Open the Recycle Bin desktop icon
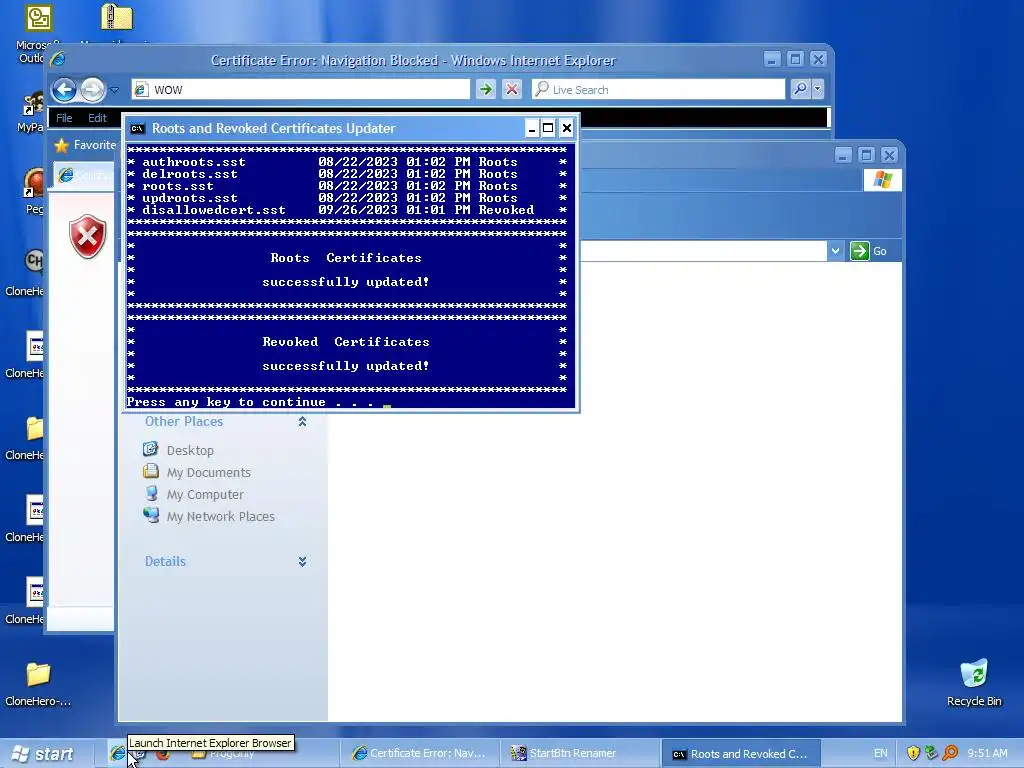Screen dimensions: 1024x768 tap(974, 682)
